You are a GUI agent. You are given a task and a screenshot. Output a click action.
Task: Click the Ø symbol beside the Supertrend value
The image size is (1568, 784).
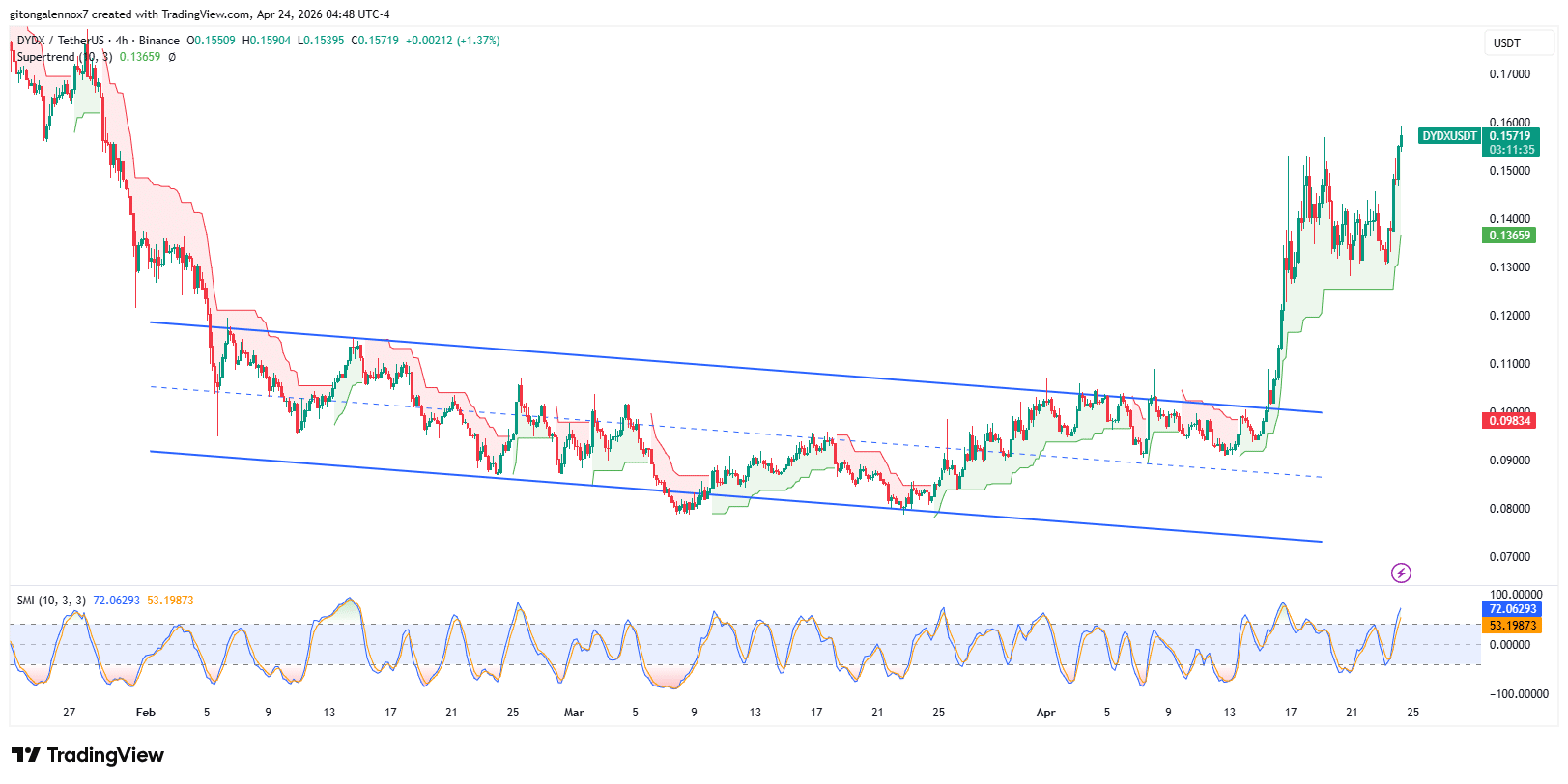click(x=172, y=57)
